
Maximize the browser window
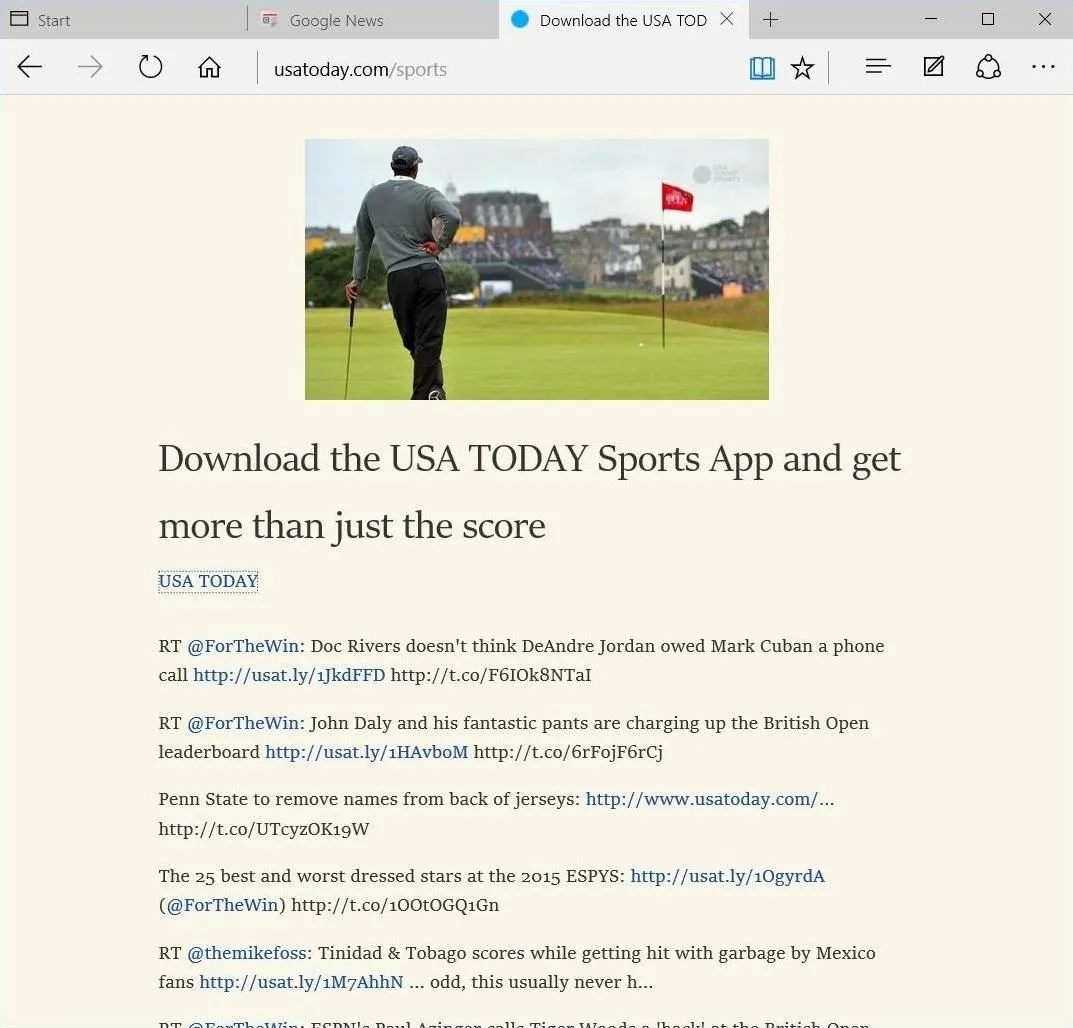(x=987, y=19)
